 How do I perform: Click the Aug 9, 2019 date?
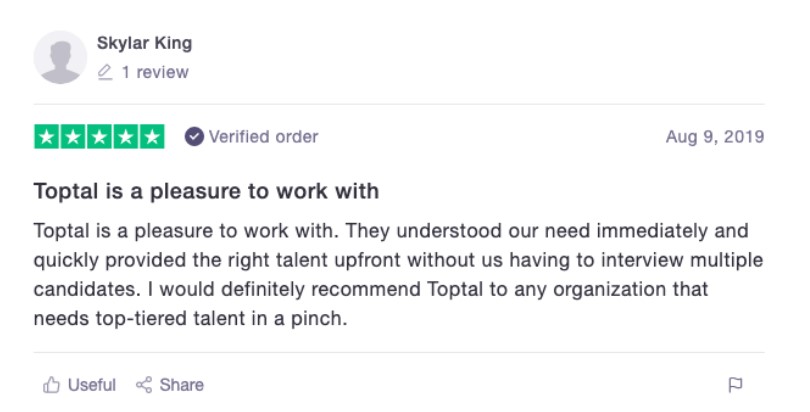715,137
